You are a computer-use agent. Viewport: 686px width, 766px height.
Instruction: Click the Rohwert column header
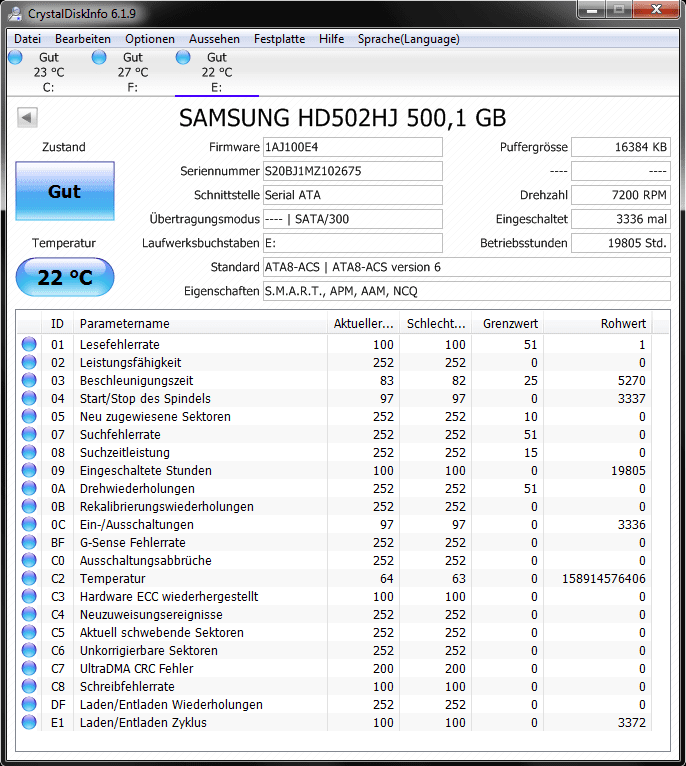(598, 323)
